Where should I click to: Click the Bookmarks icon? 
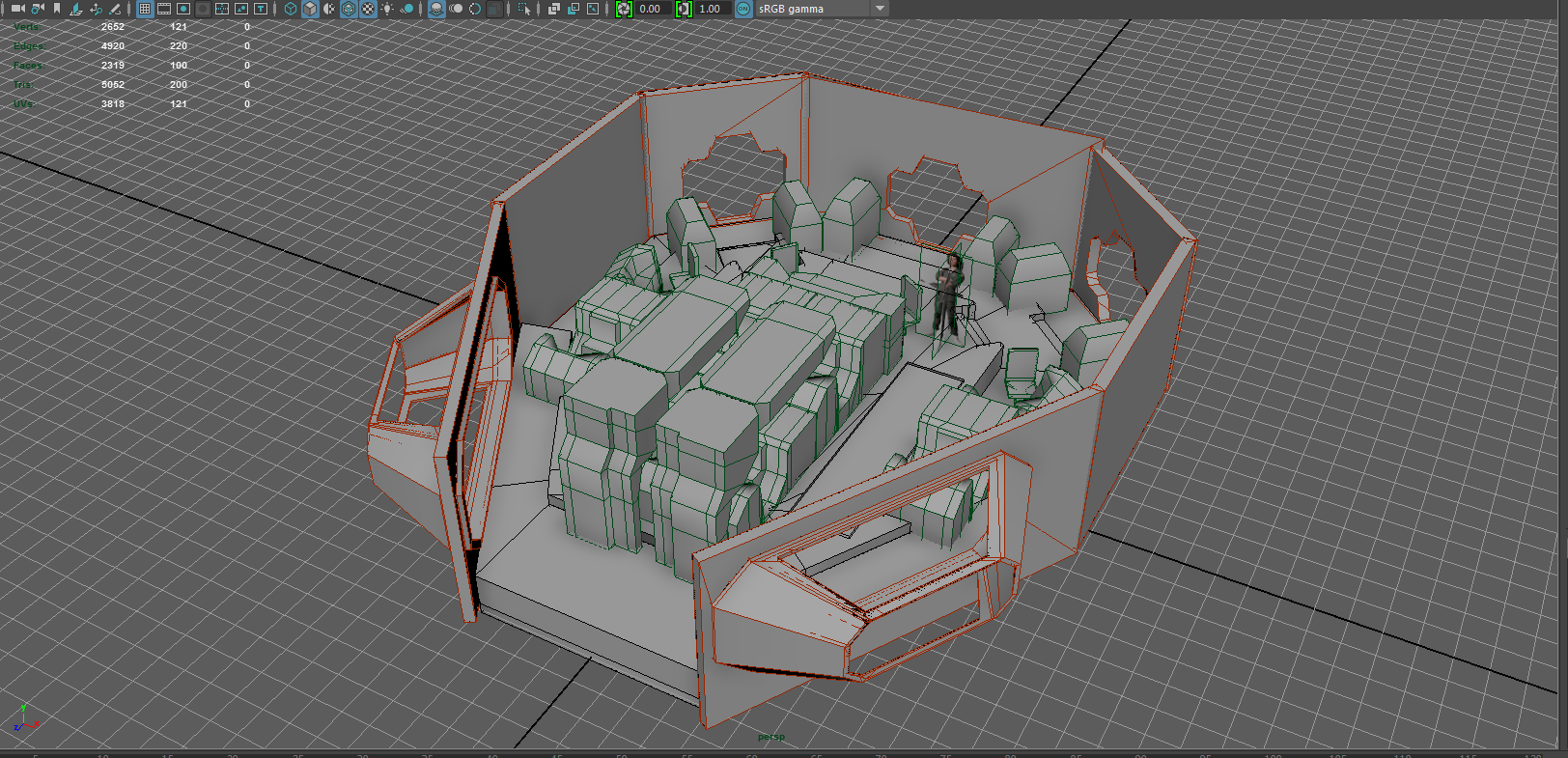pyautogui.click(x=57, y=9)
